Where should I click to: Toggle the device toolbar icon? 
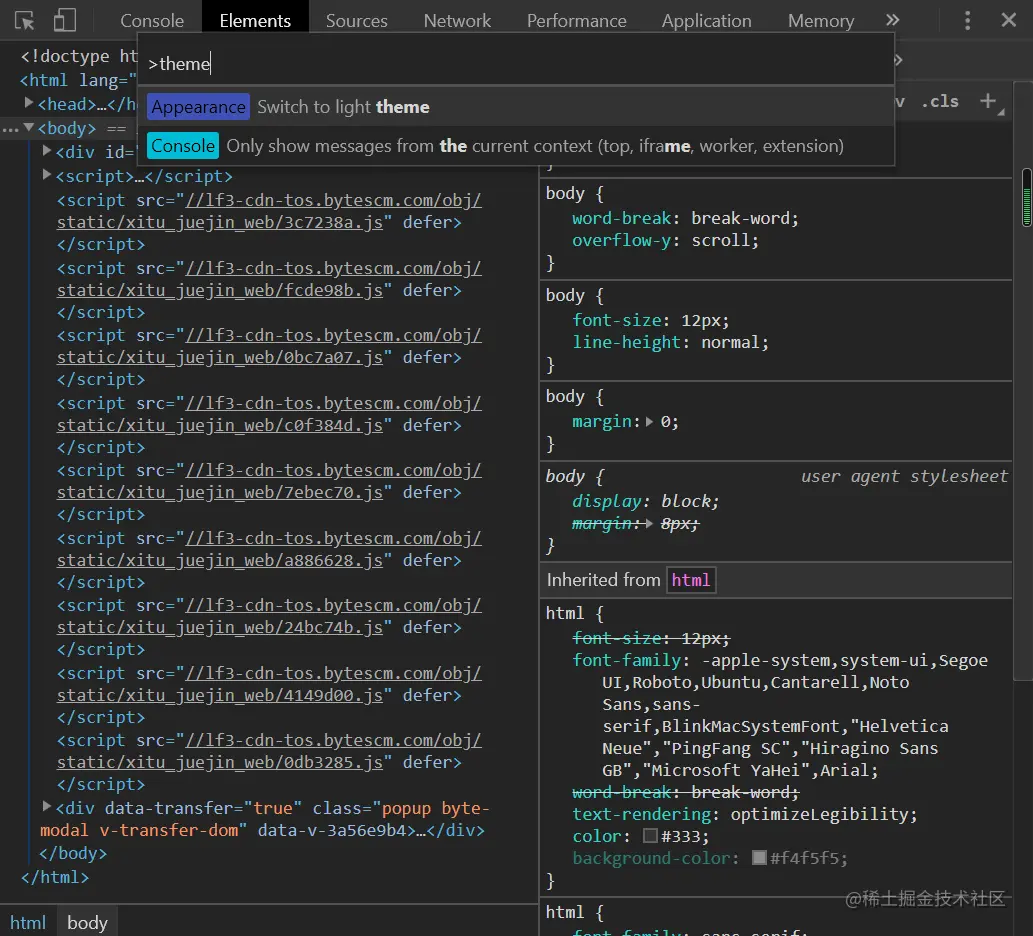point(65,20)
